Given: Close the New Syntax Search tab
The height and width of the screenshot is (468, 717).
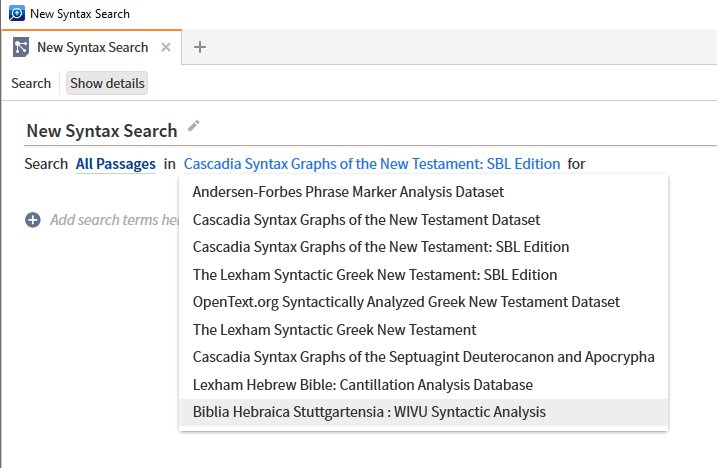Looking at the screenshot, I should (x=166, y=47).
